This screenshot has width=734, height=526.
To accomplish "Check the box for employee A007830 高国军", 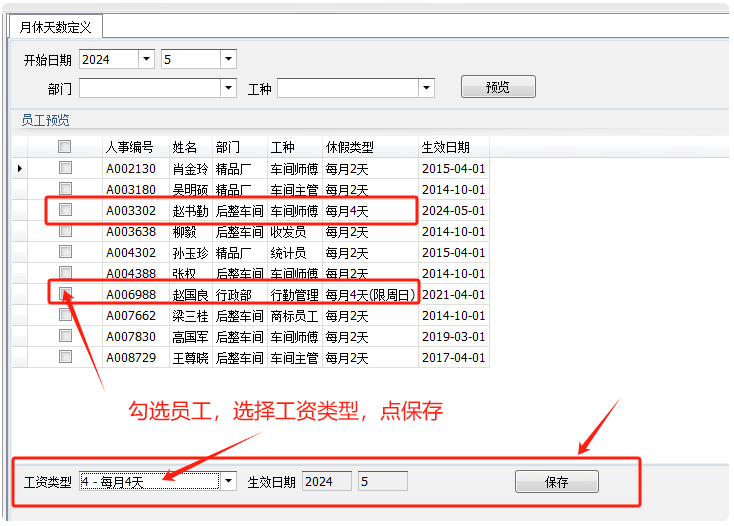I will [x=65, y=336].
